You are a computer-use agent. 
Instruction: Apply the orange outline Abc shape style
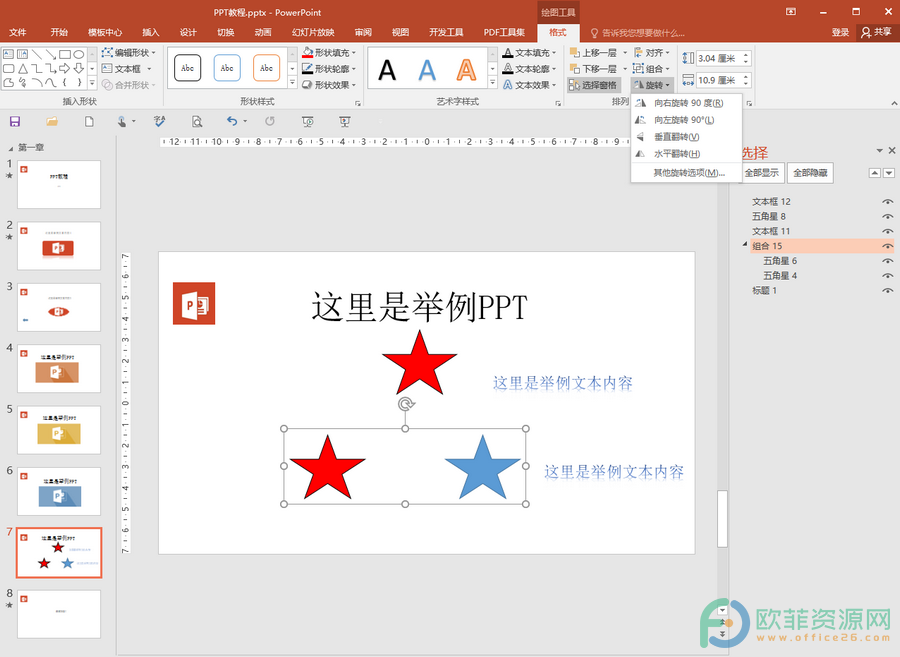point(266,68)
